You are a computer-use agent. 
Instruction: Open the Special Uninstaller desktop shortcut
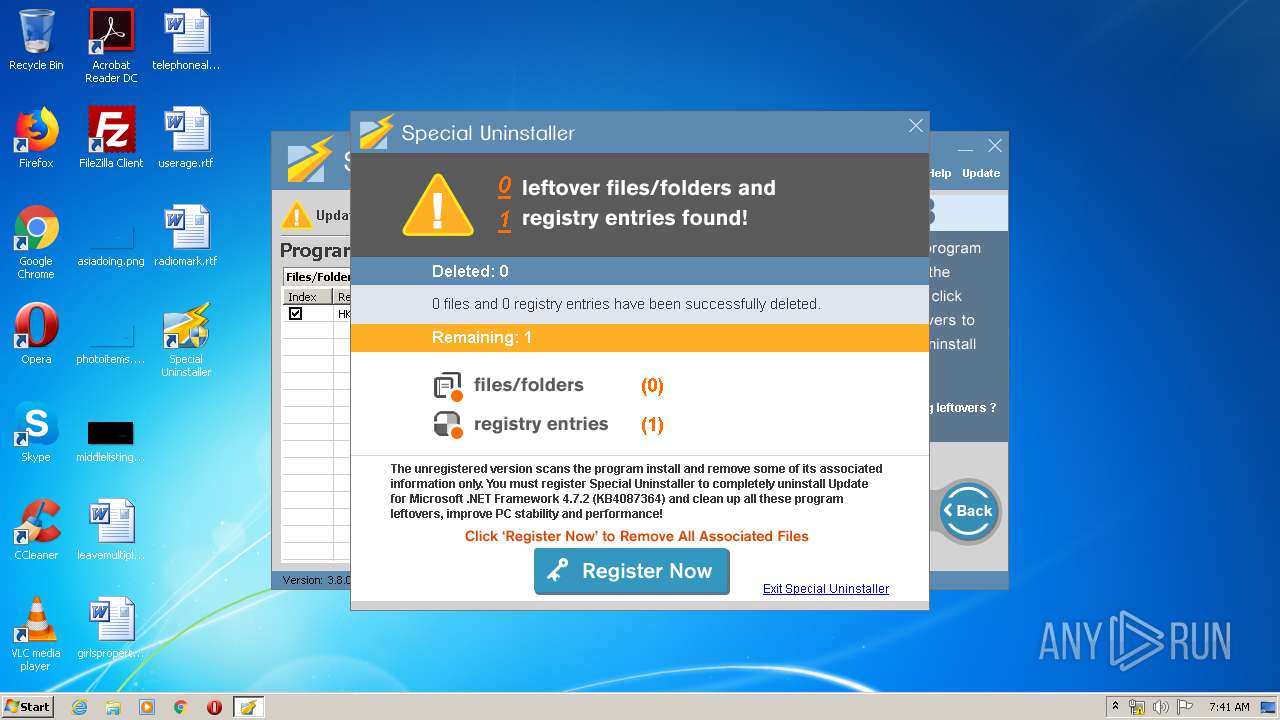186,340
